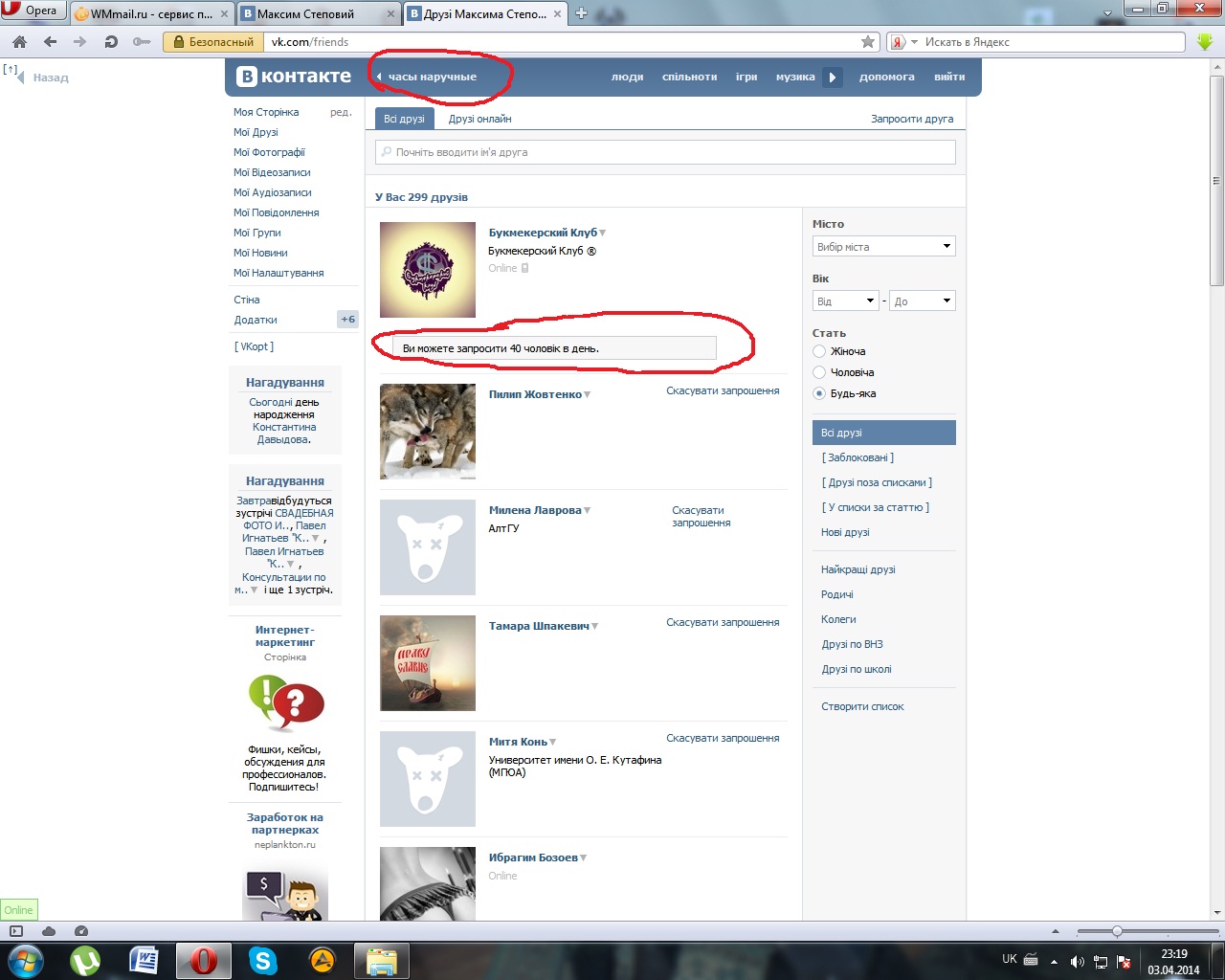Image resolution: width=1225 pixels, height=980 pixels.
Task: Open the Windows Start menu
Action: [25, 960]
